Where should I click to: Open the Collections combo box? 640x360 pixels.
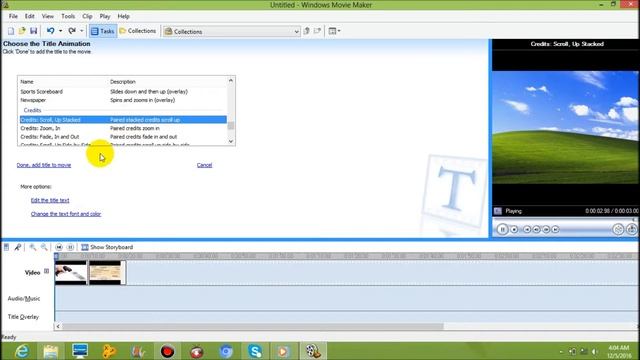click(232, 31)
